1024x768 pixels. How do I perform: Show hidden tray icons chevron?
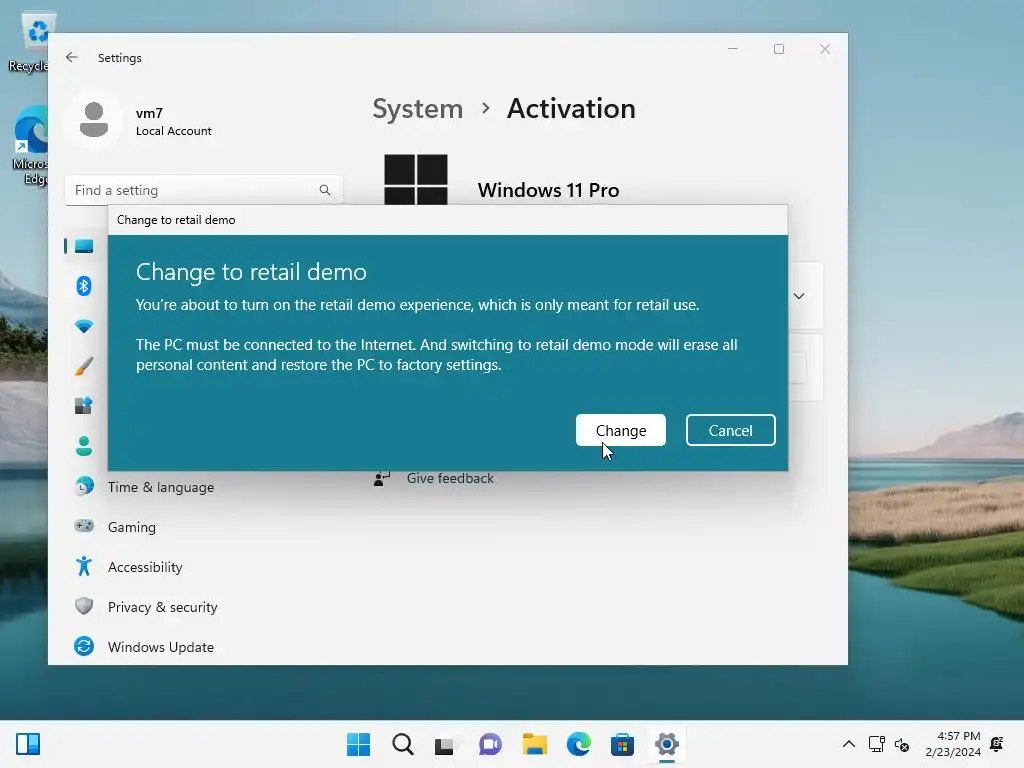point(848,744)
